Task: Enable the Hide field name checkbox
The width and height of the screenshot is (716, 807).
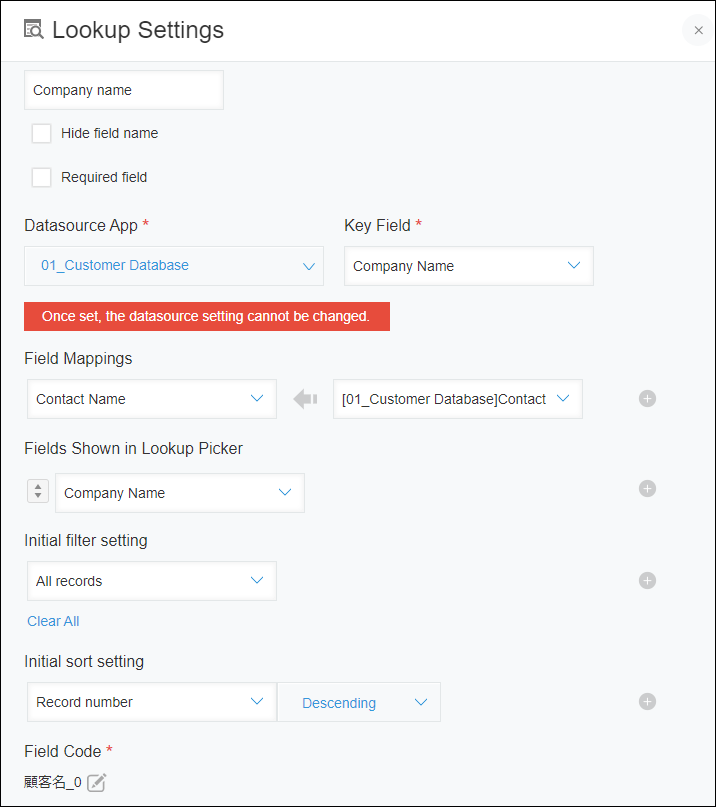Action: point(41,132)
